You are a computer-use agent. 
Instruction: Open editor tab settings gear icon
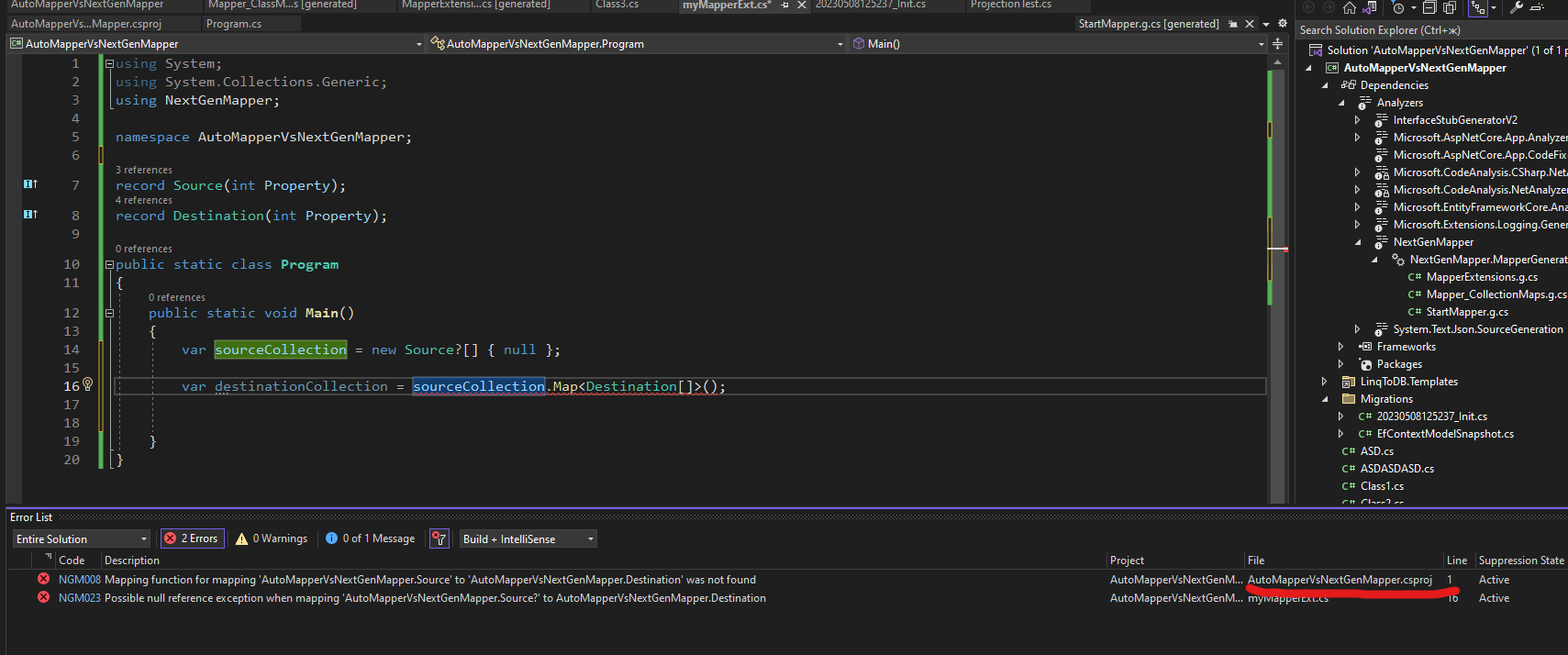[1282, 24]
